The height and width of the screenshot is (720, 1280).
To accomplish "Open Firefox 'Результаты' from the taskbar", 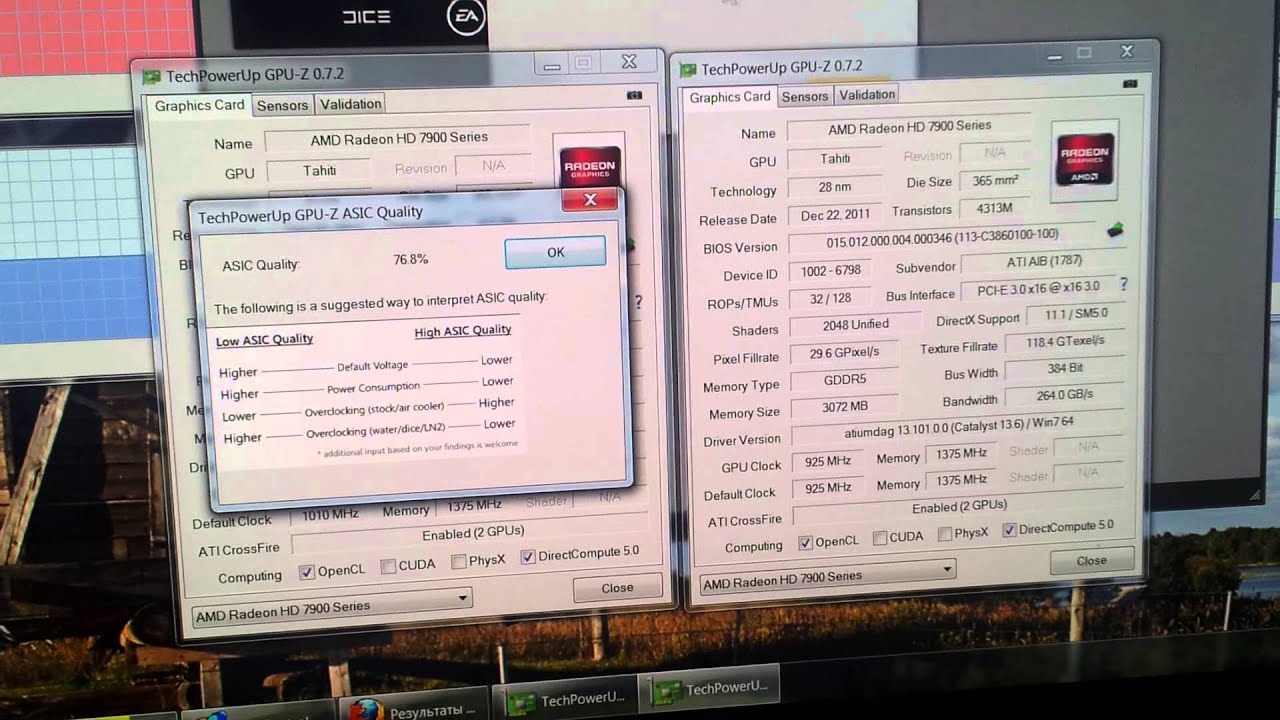I will [x=416, y=709].
